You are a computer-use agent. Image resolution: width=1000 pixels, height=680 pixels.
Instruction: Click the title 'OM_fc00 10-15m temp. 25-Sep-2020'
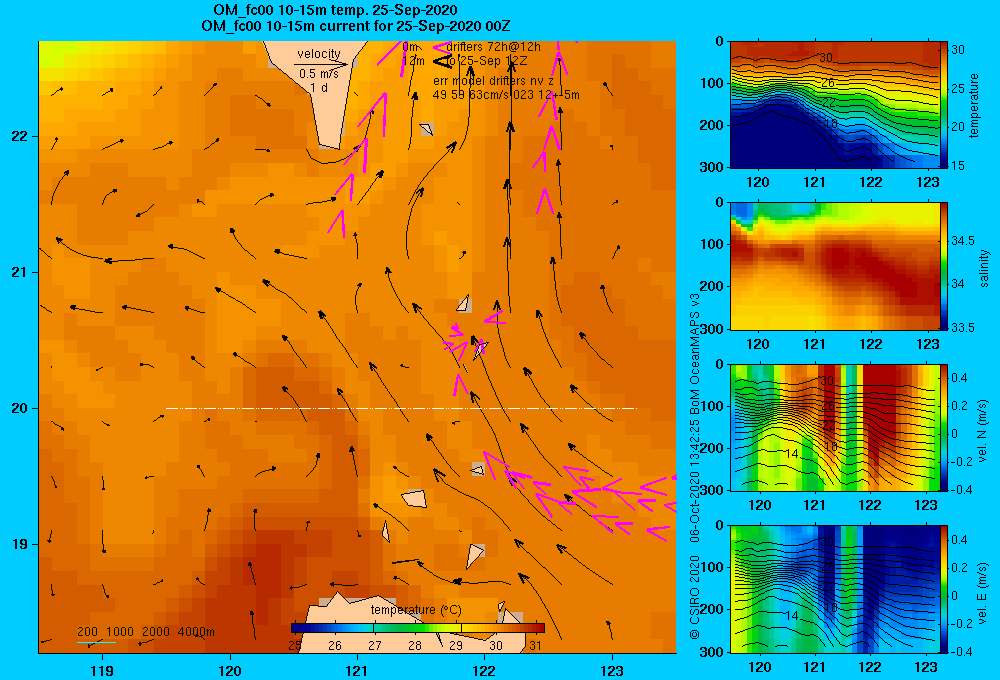tap(335, 10)
